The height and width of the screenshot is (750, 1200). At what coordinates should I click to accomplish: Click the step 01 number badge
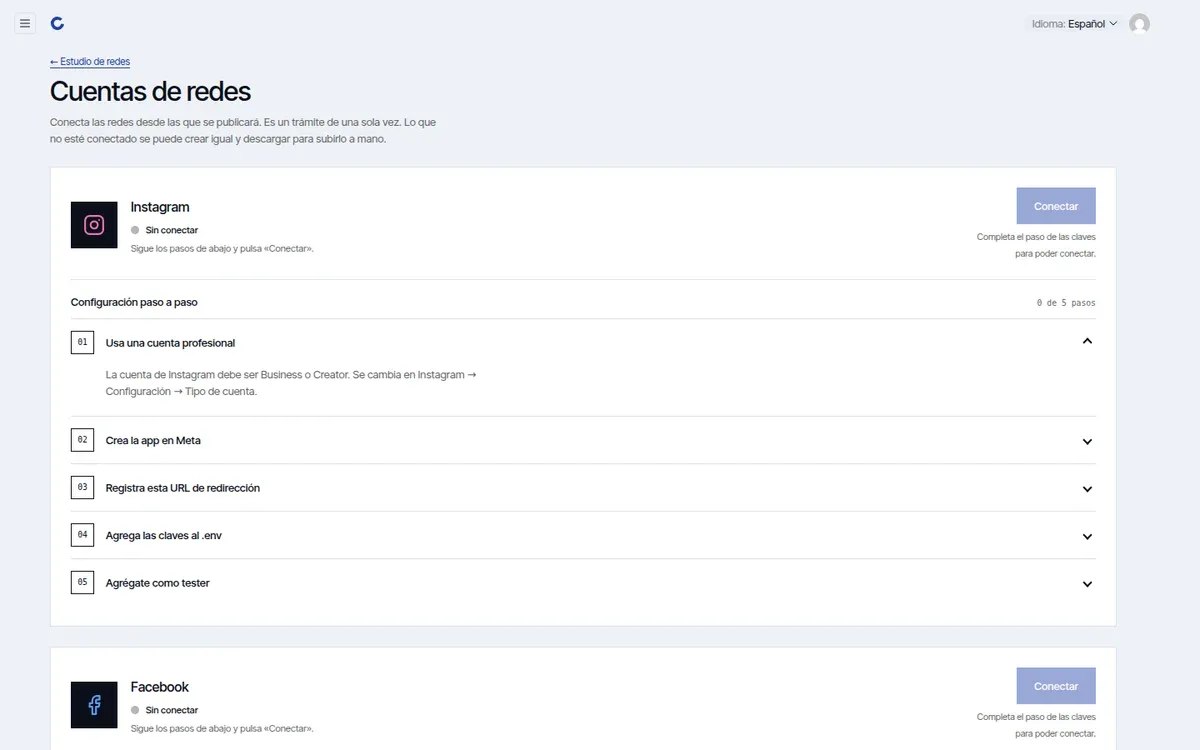tap(82, 342)
